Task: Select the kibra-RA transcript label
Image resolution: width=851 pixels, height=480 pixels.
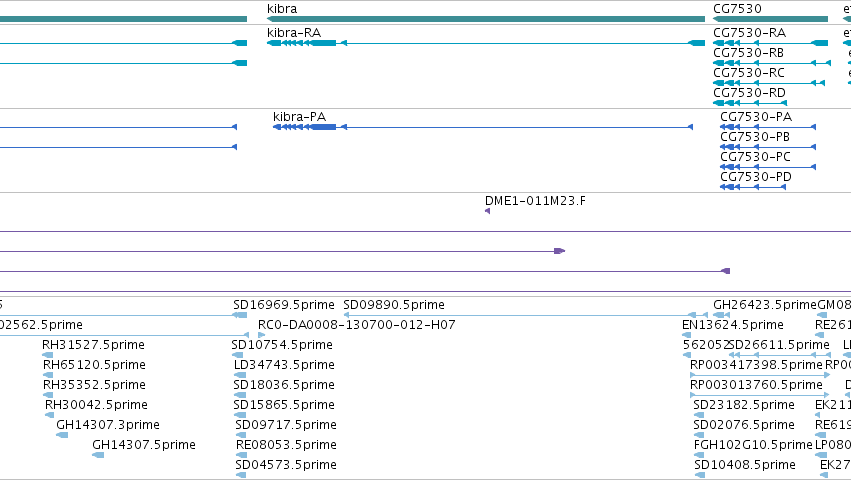Action: tap(294, 33)
